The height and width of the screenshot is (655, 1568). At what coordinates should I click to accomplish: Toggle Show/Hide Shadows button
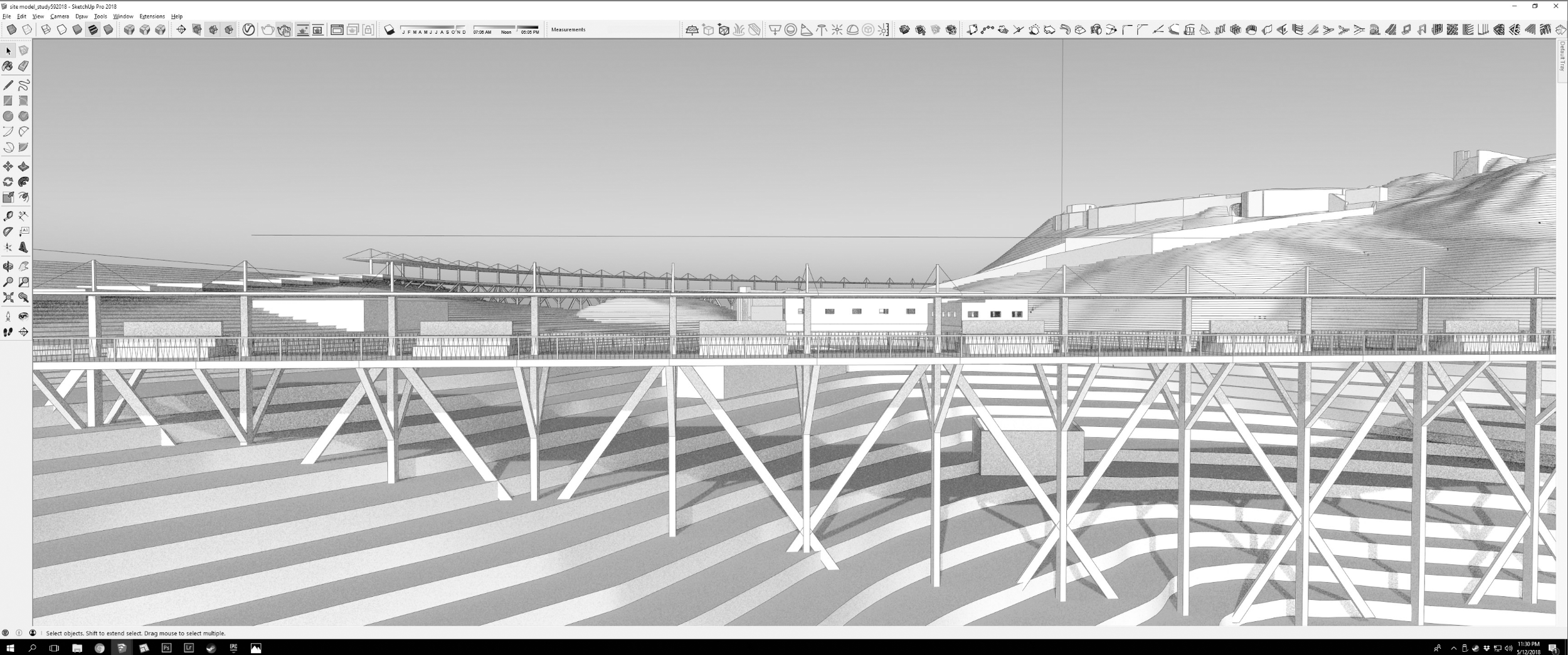point(389,29)
